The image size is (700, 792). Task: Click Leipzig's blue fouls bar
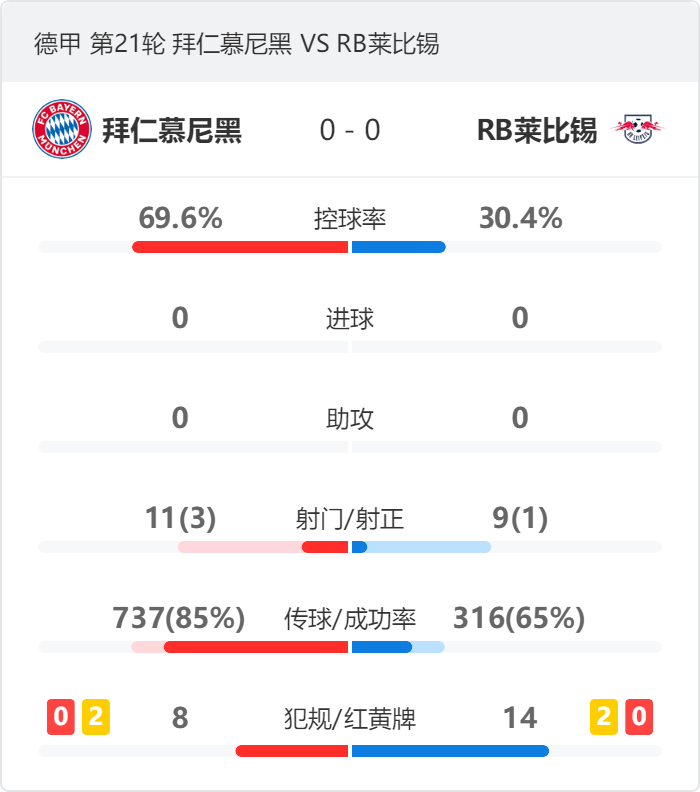pyautogui.click(x=451, y=751)
